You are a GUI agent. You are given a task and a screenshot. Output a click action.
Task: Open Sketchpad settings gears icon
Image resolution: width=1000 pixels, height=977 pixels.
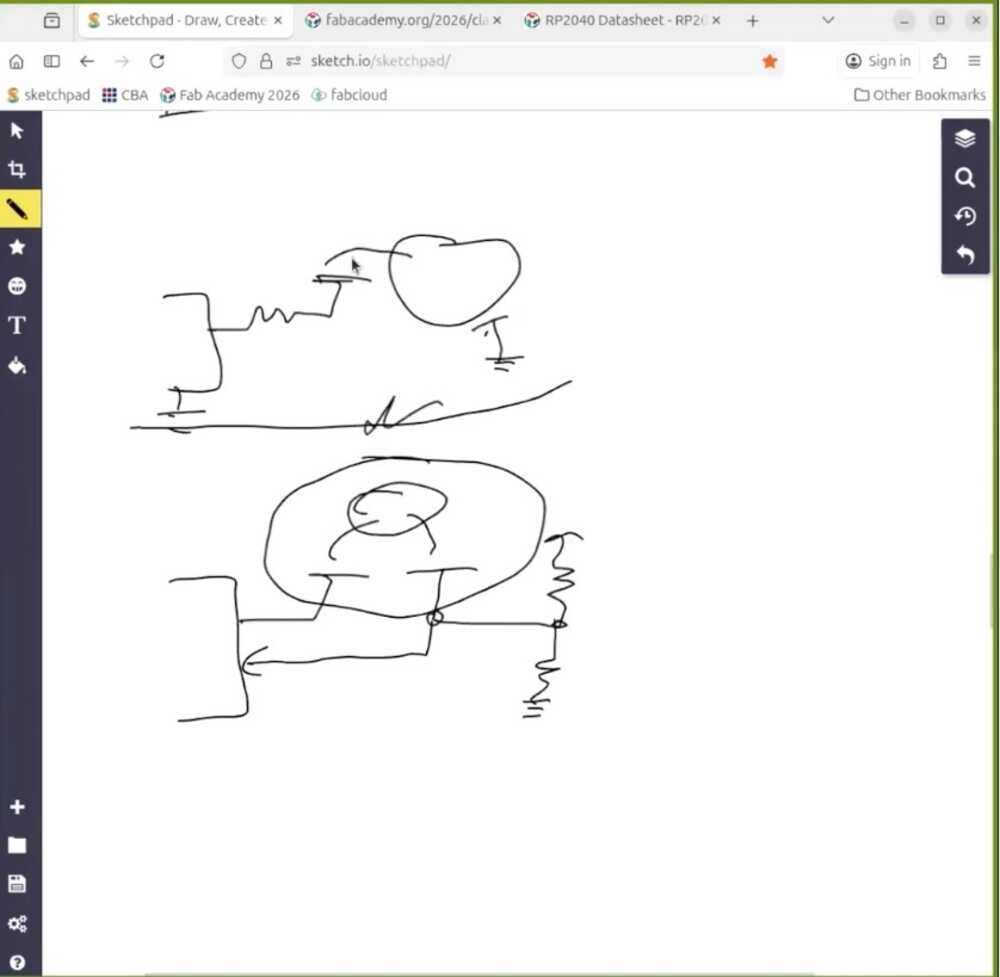pyautogui.click(x=17, y=923)
